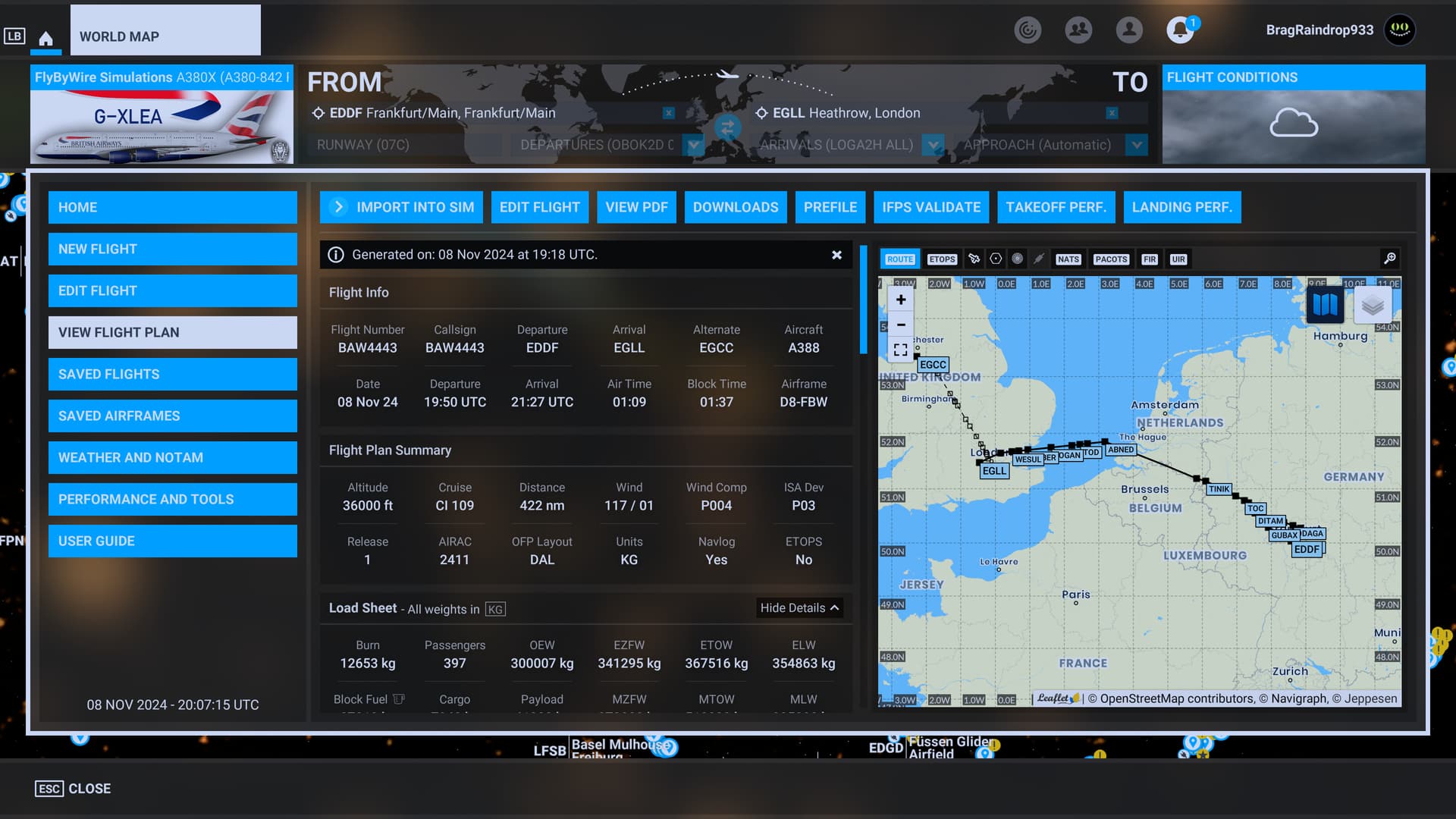
Task: Toggle the greyed diagonal map overlay
Action: [1039, 259]
